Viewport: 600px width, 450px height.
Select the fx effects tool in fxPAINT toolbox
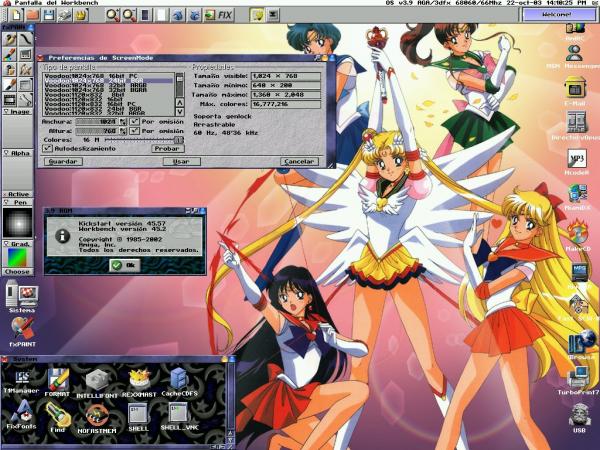coord(25,69)
